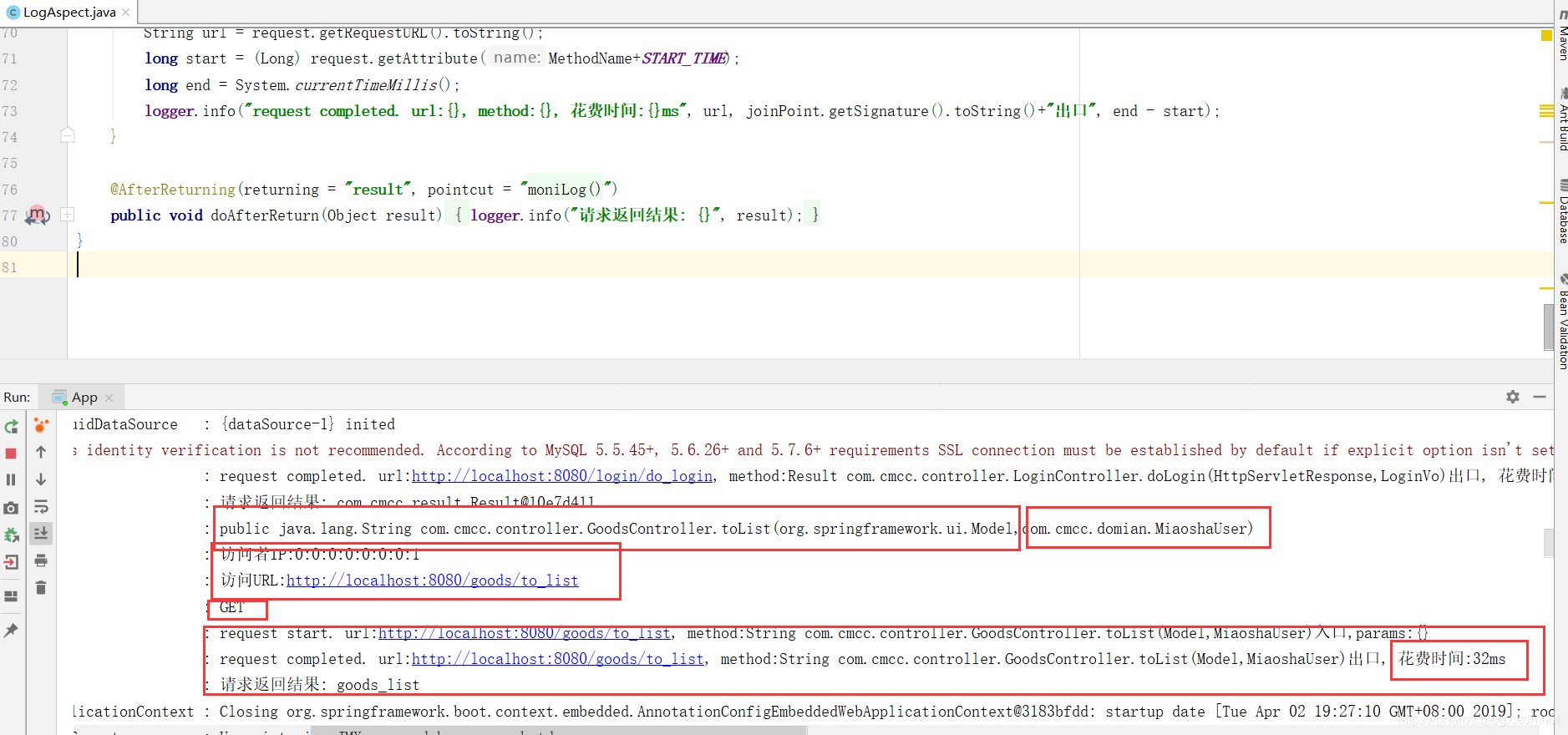Open to_list link in request start line
This screenshot has width=1568, height=735.
(x=525, y=633)
